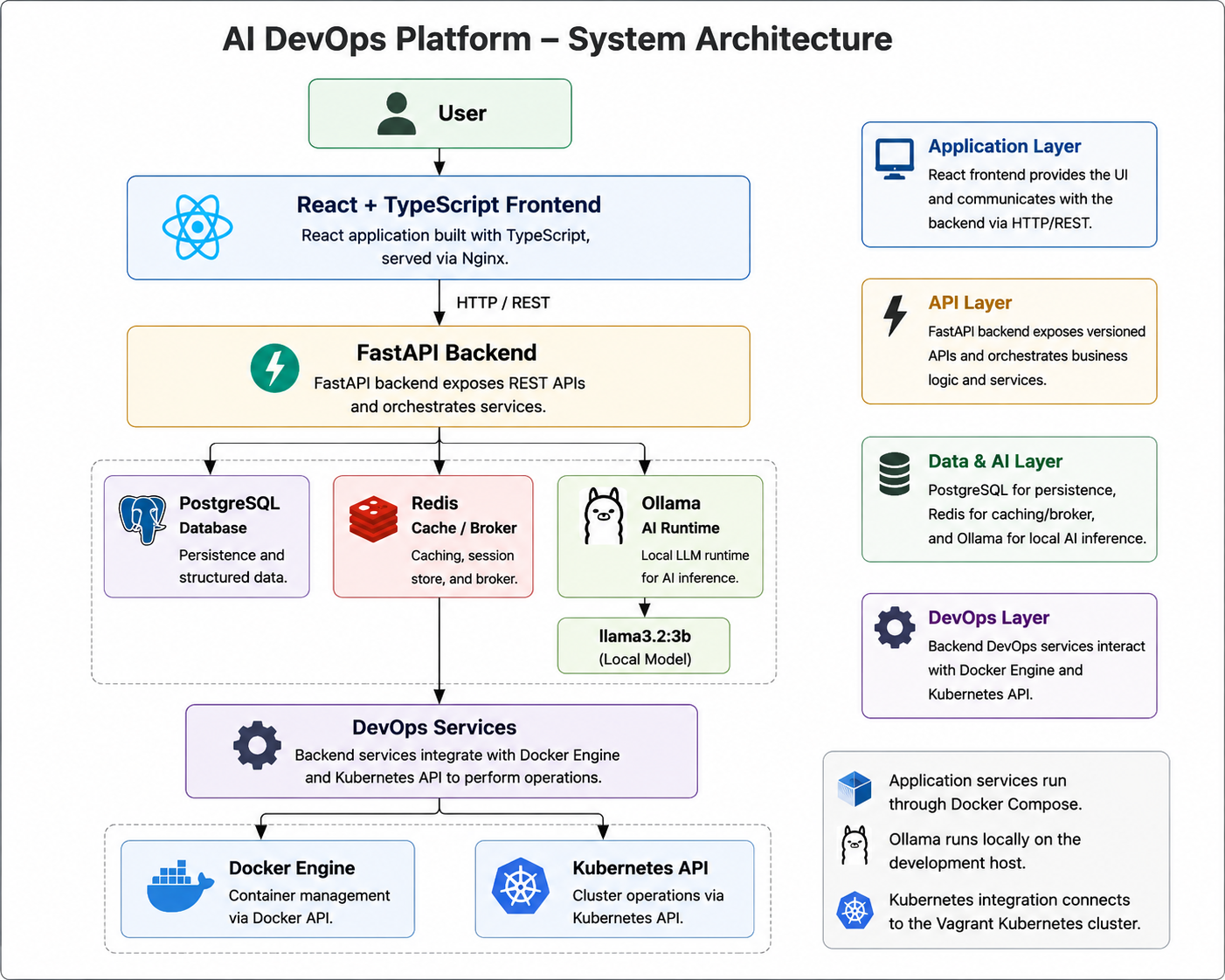Click the Ollama llama icon in AI Runtime box
Viewport: 1225px width, 980px height.
point(604,516)
